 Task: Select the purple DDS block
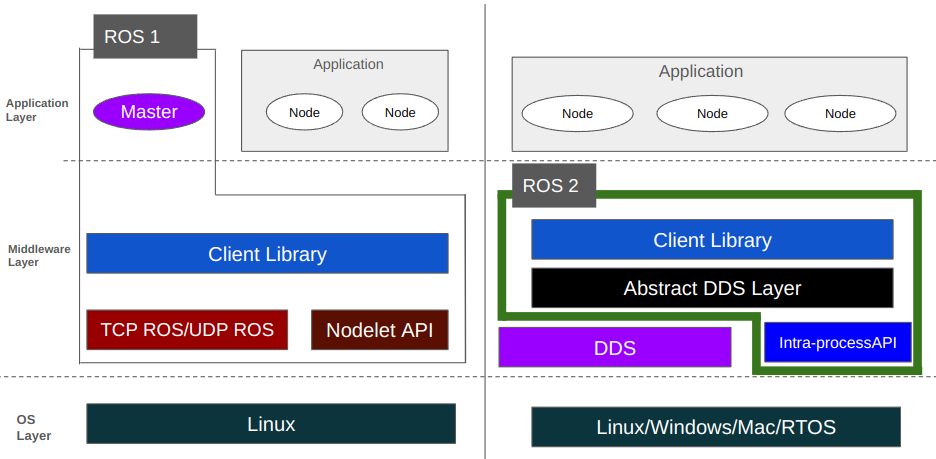click(615, 347)
